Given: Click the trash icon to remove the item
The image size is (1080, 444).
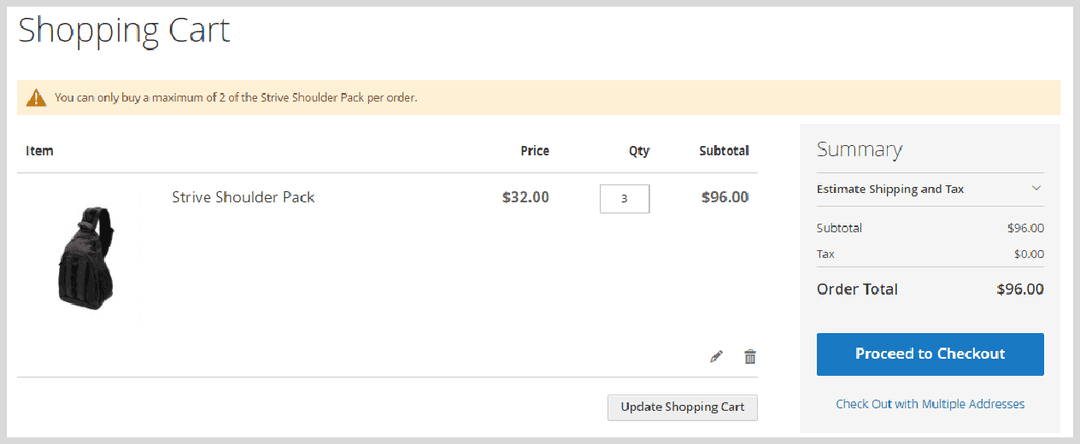Looking at the screenshot, I should point(750,356).
